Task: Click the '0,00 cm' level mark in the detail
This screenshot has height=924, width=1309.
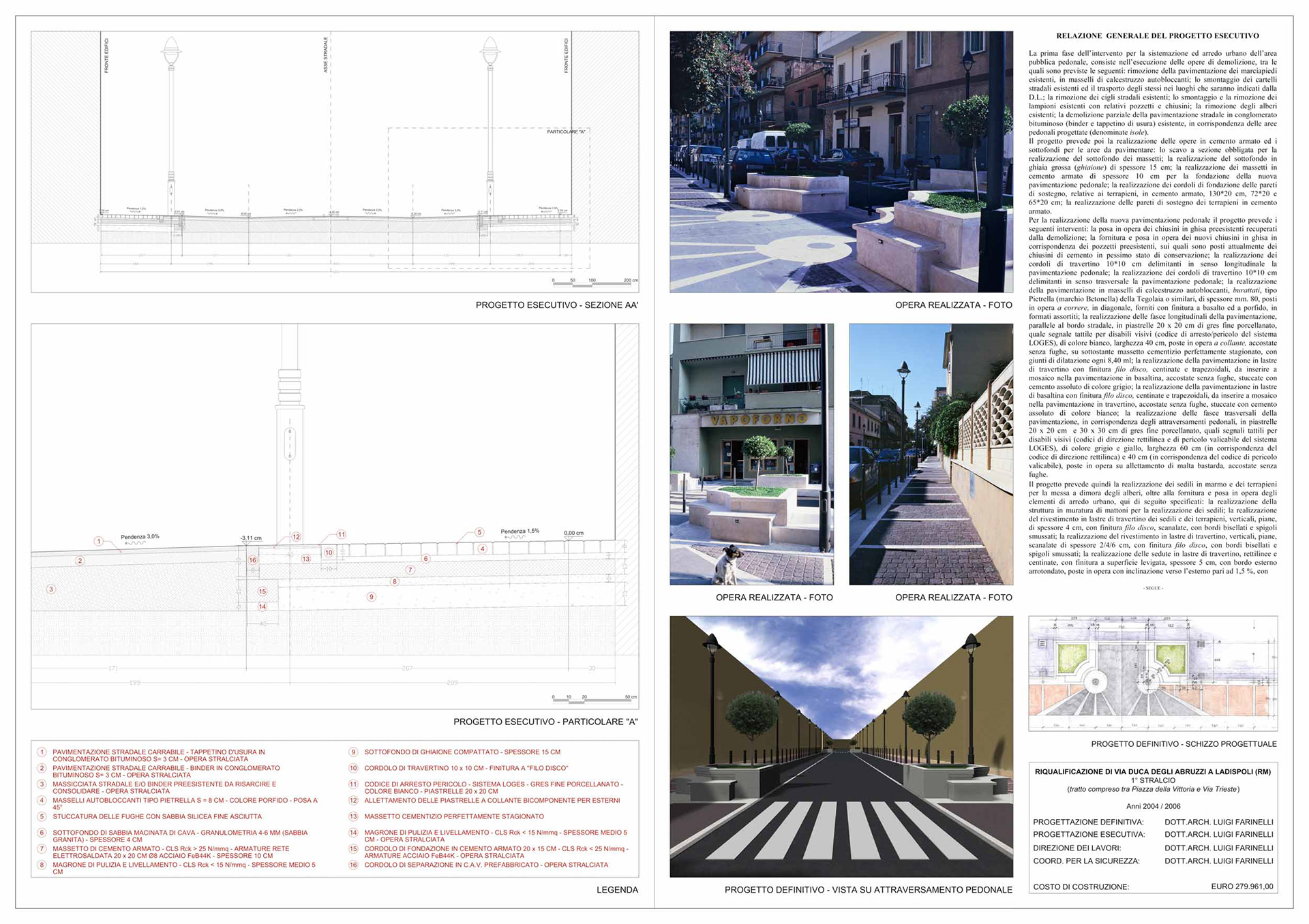Action: point(573,533)
